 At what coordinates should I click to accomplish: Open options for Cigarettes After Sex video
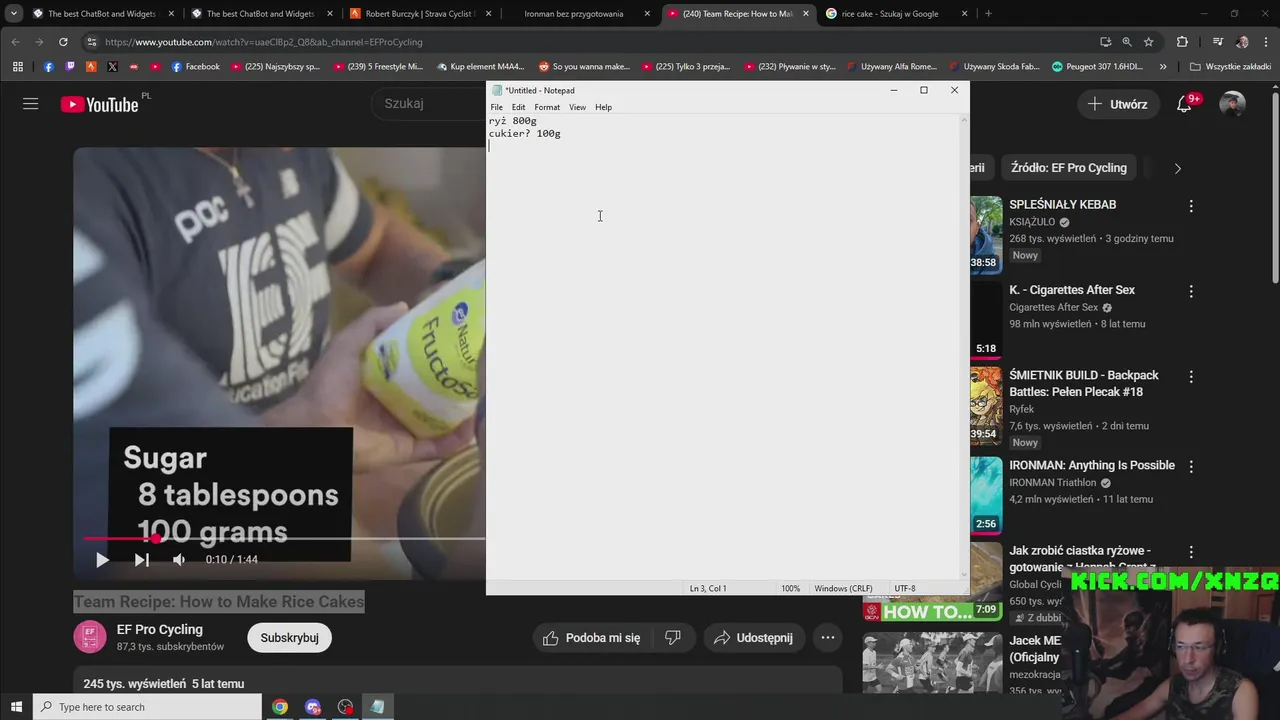pyautogui.click(x=1190, y=291)
